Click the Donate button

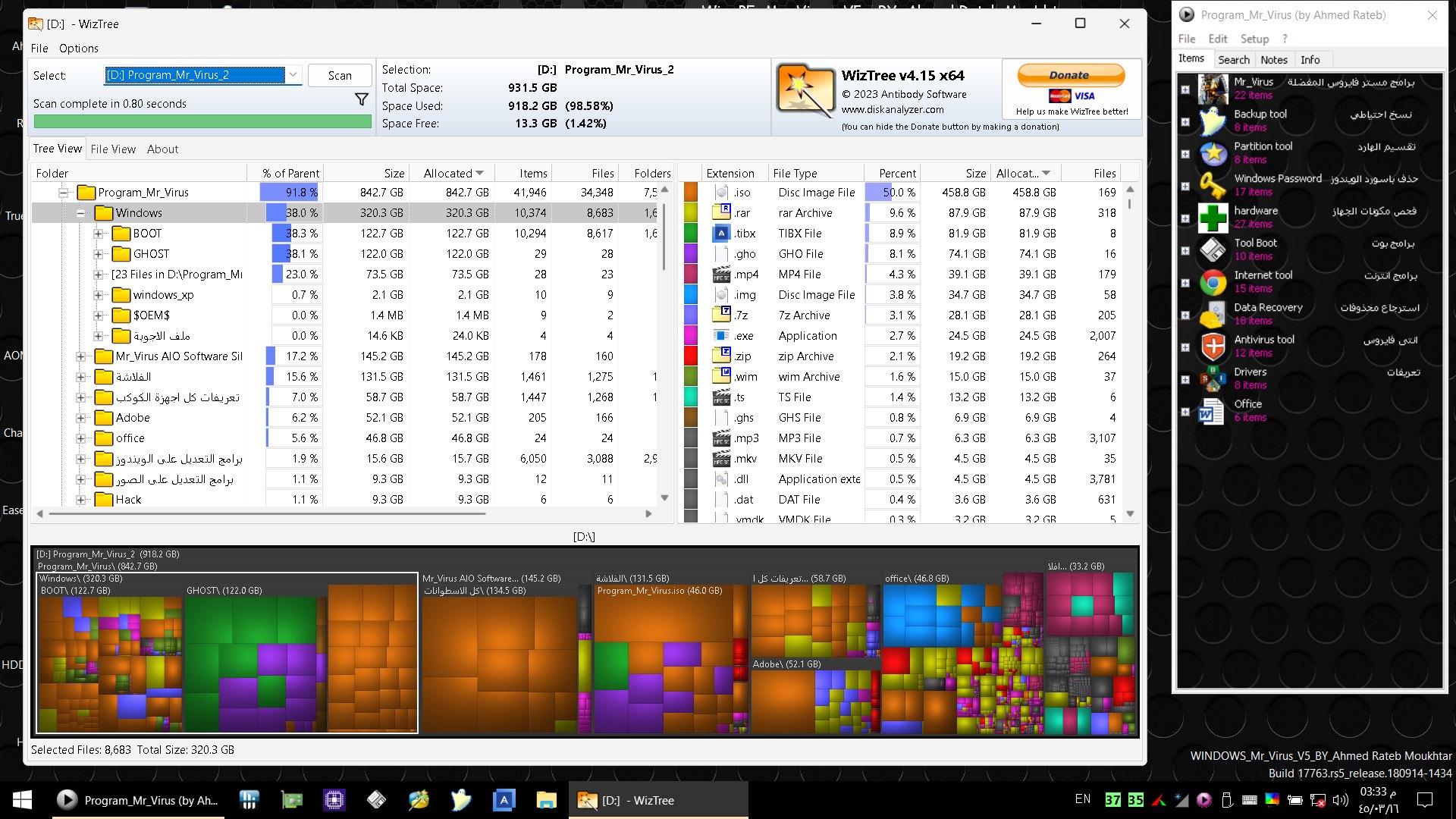(1070, 75)
